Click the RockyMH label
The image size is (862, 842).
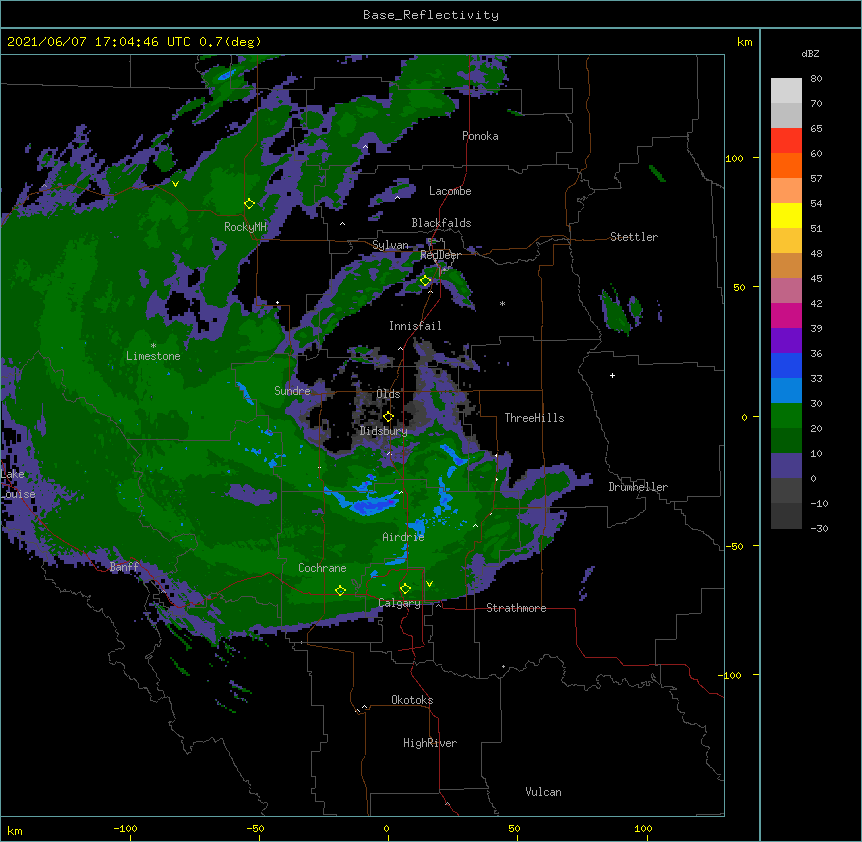point(245,227)
